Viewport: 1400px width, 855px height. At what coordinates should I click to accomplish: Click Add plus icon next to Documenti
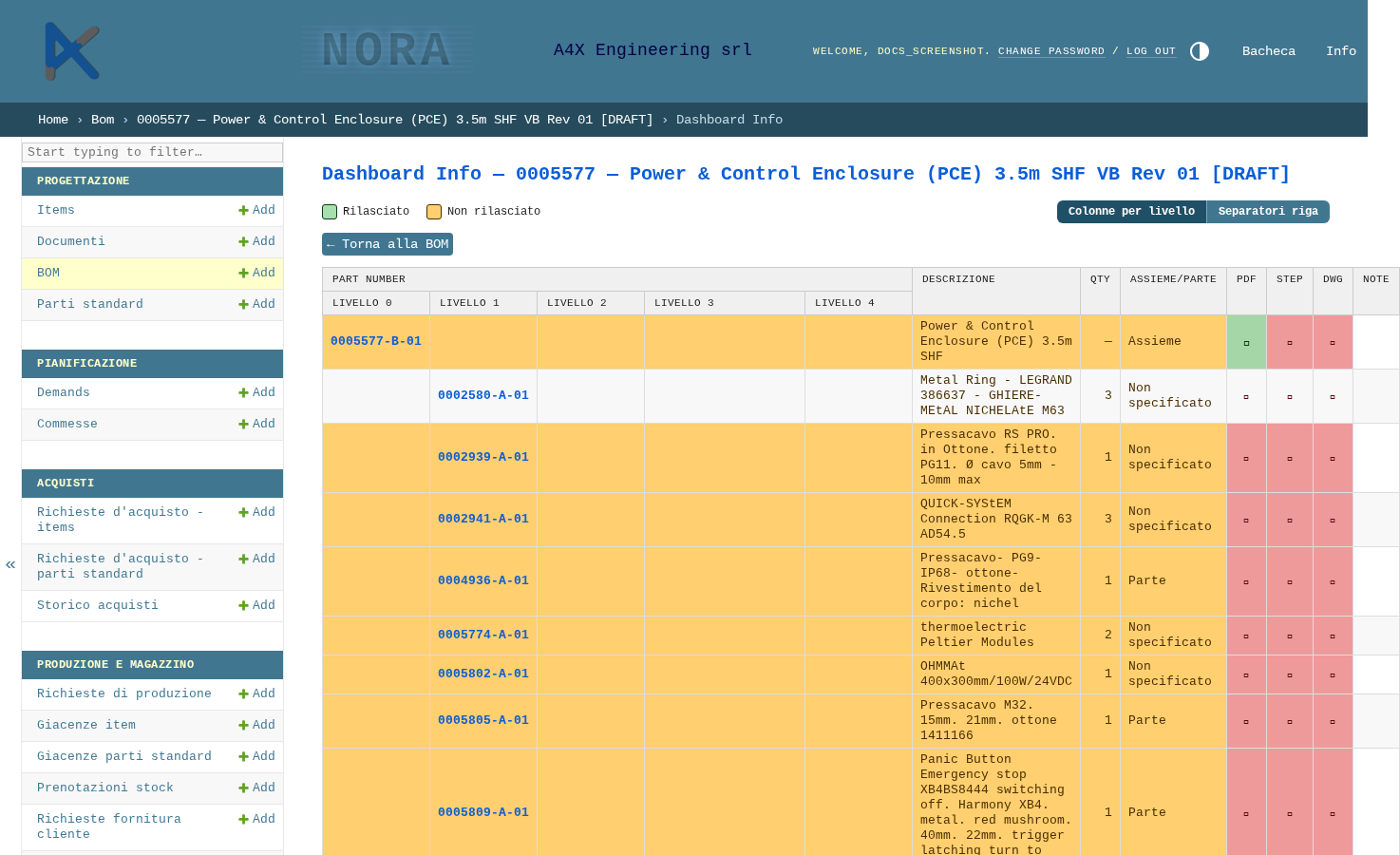[256, 241]
